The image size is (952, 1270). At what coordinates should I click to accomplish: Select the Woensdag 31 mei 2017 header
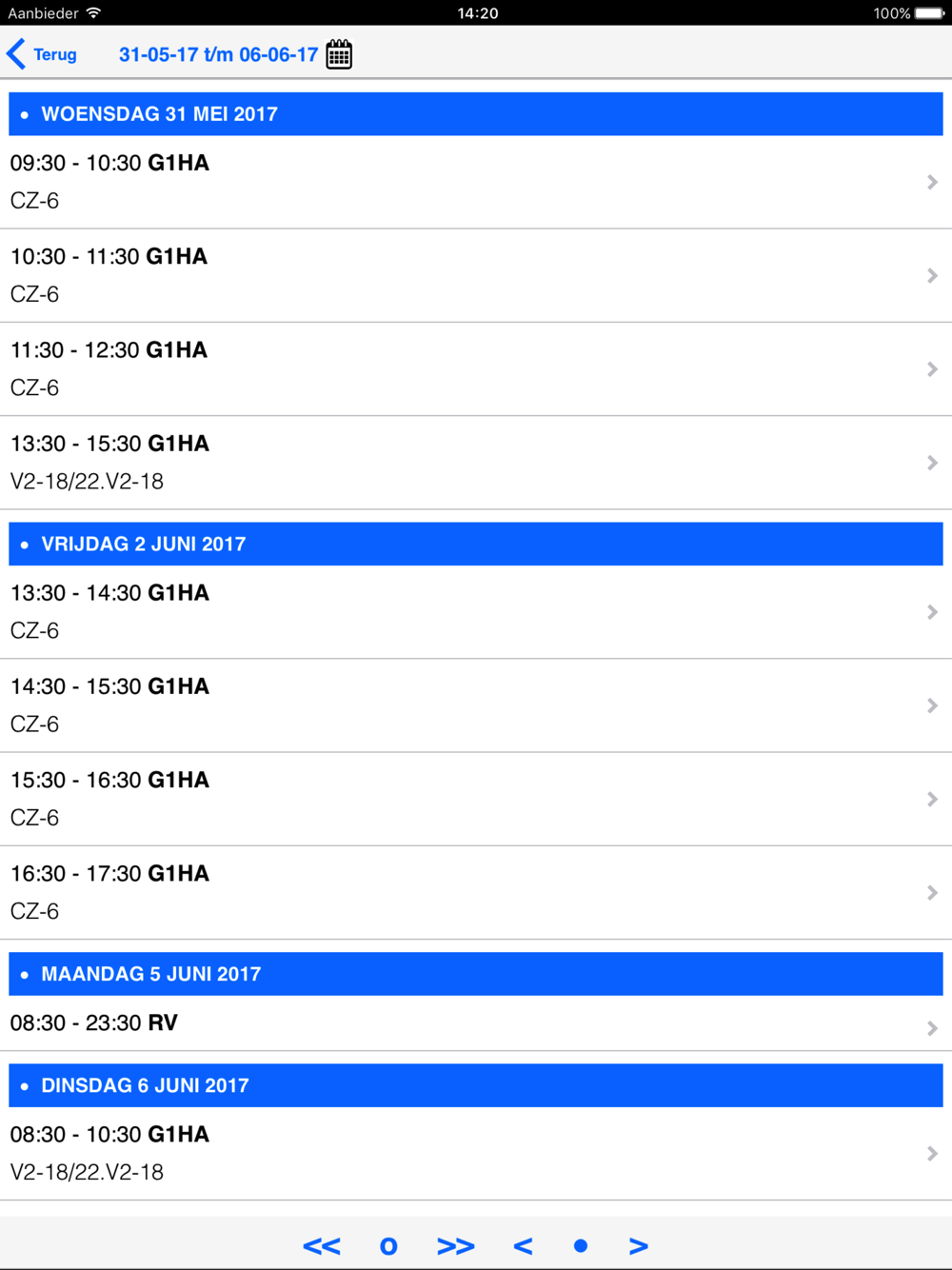(x=476, y=114)
